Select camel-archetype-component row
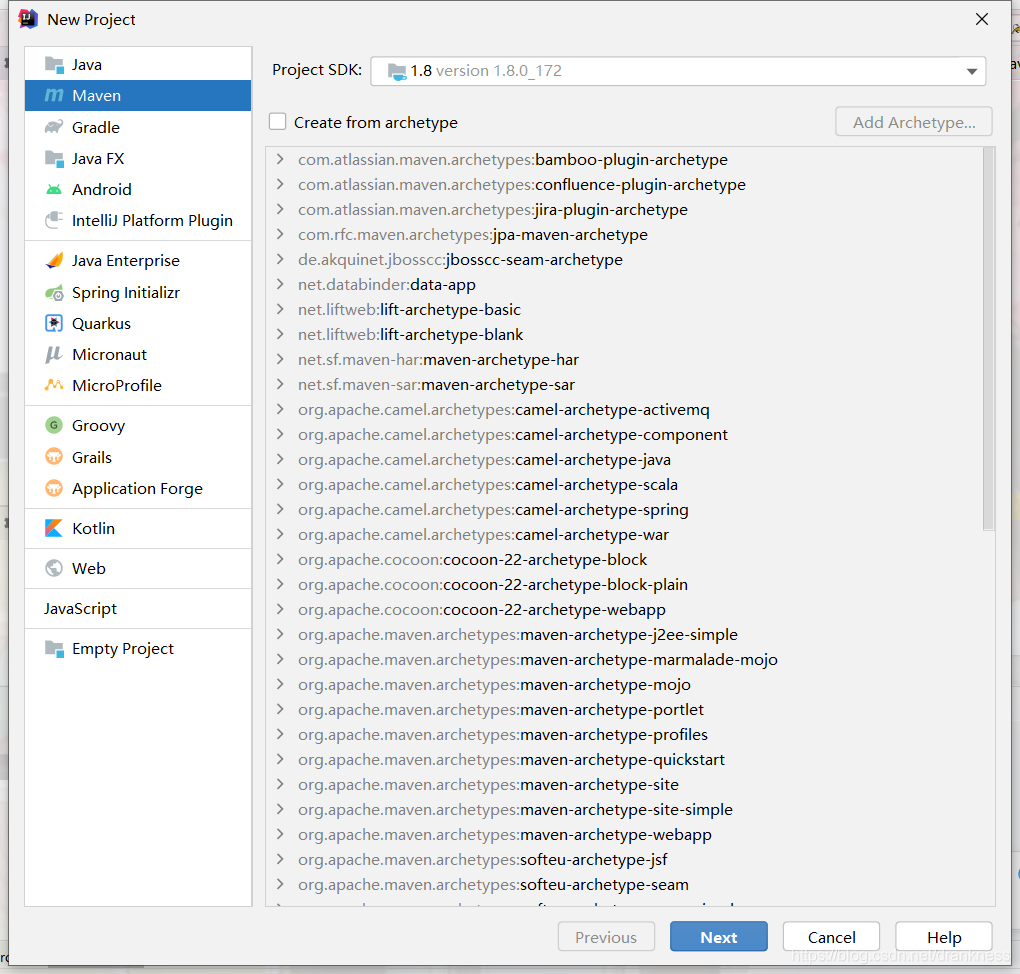The image size is (1020, 974). [x=624, y=435]
